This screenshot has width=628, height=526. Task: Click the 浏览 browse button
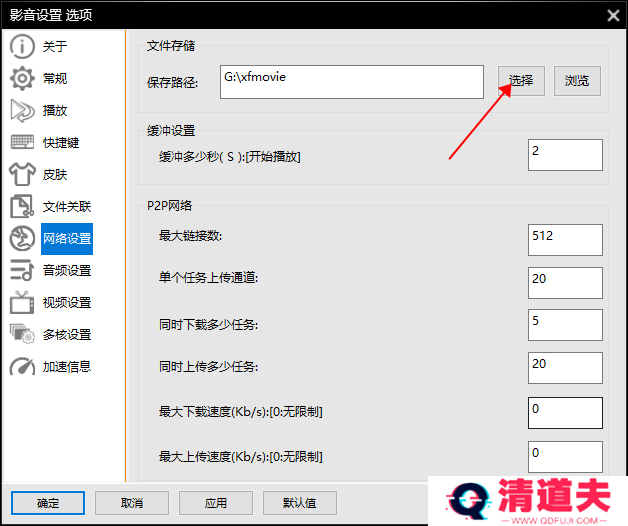pyautogui.click(x=577, y=81)
